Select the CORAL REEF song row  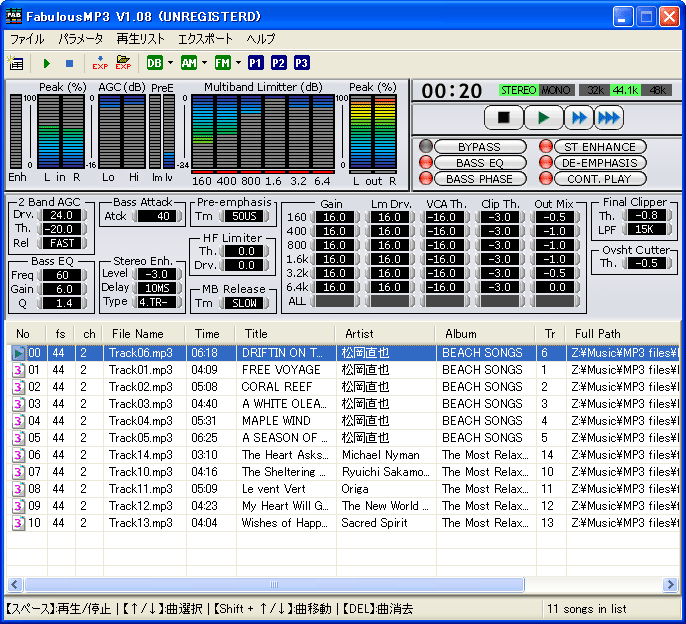click(344, 387)
